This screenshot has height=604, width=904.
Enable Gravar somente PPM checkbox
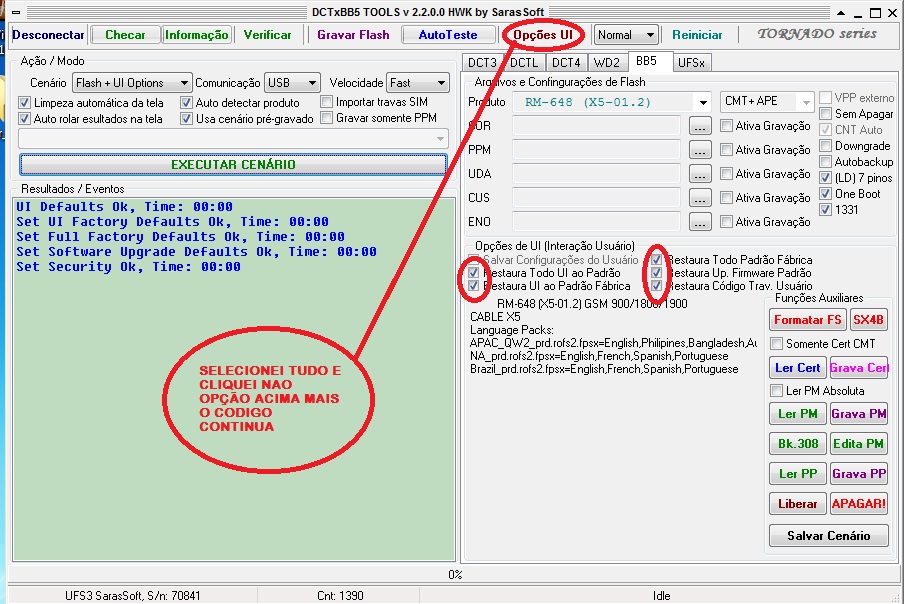327,118
